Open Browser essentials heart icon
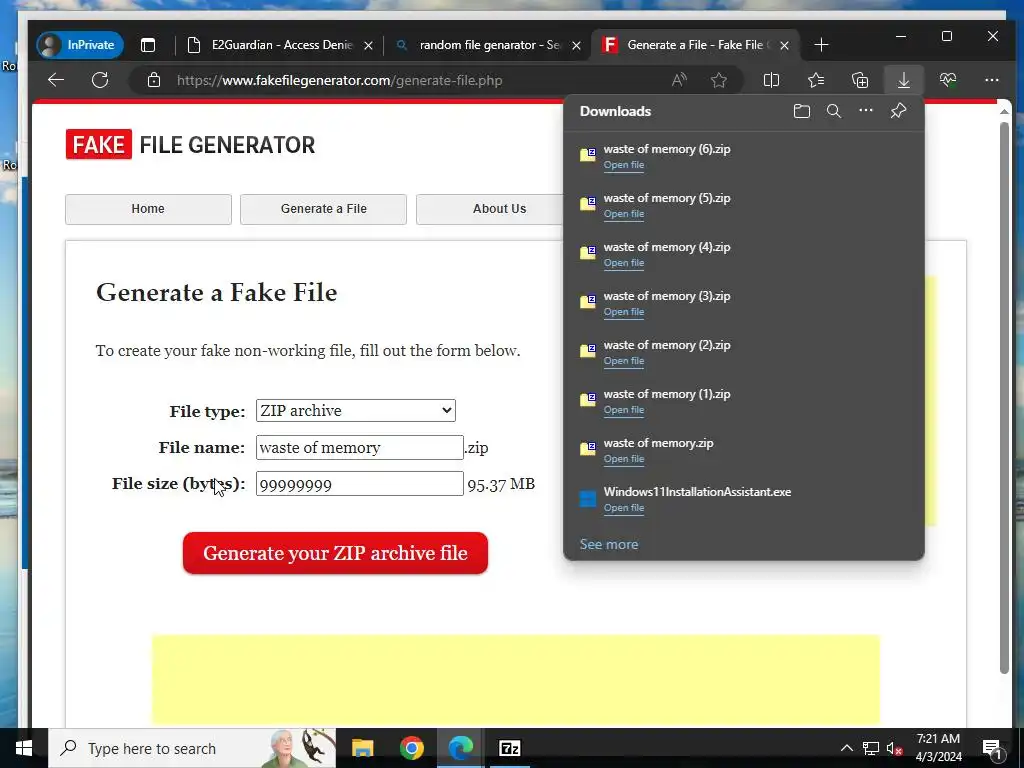This screenshot has width=1024, height=768. pyautogui.click(x=948, y=80)
